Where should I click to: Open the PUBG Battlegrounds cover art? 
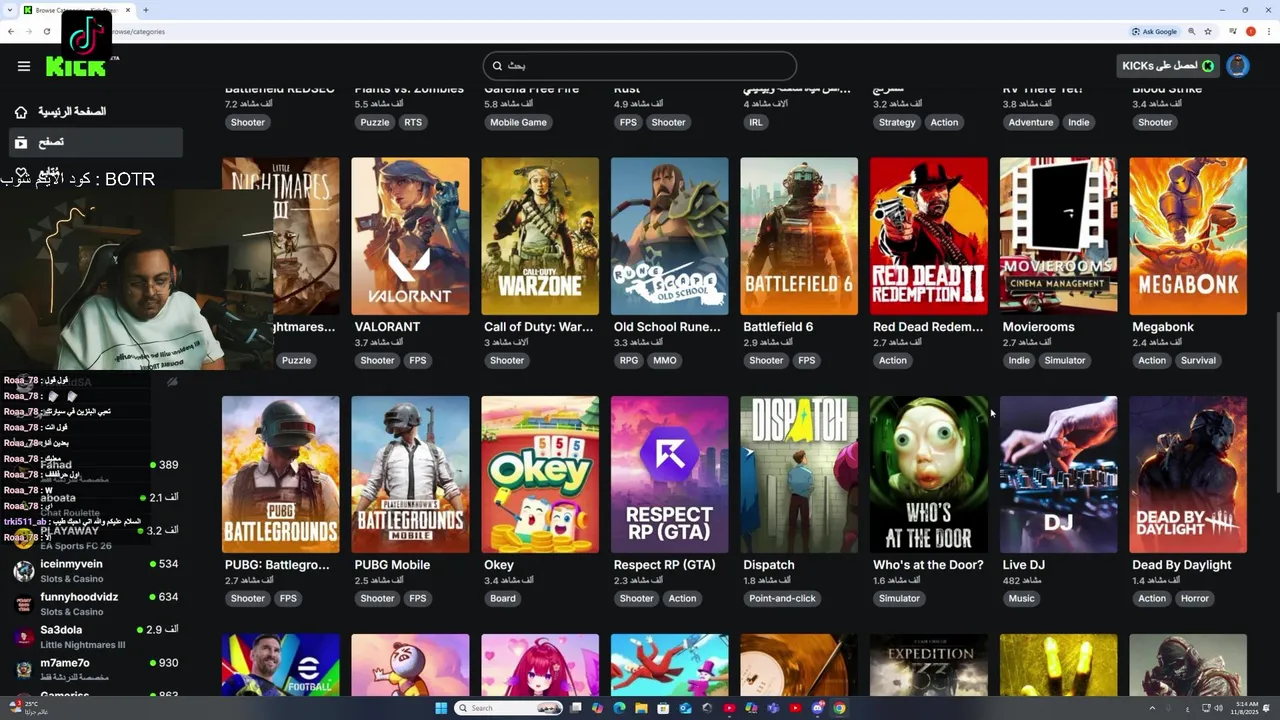tap(281, 474)
